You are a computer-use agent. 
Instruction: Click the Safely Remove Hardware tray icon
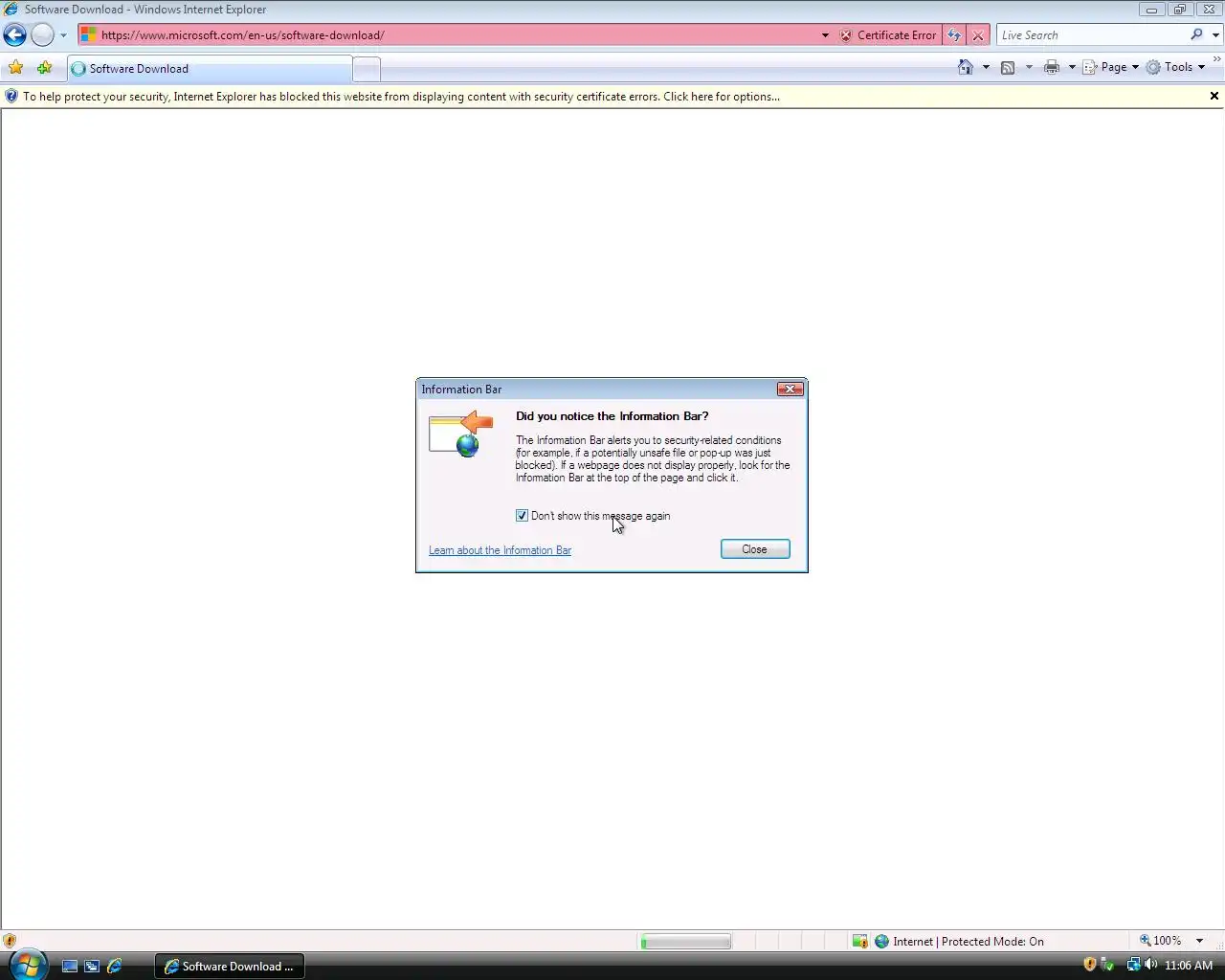coord(1108,965)
